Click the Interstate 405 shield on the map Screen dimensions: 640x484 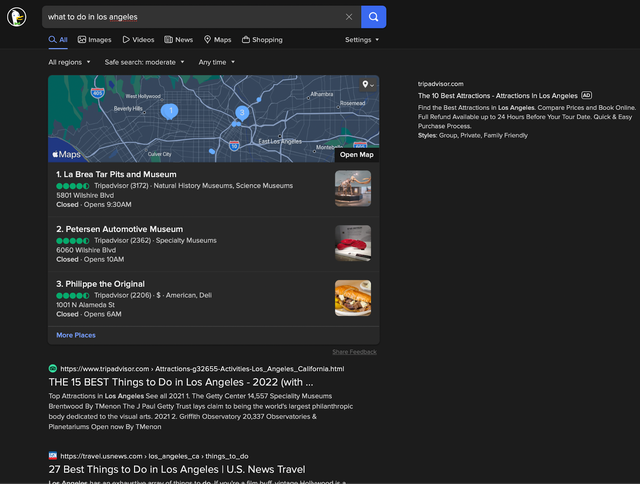(x=97, y=92)
